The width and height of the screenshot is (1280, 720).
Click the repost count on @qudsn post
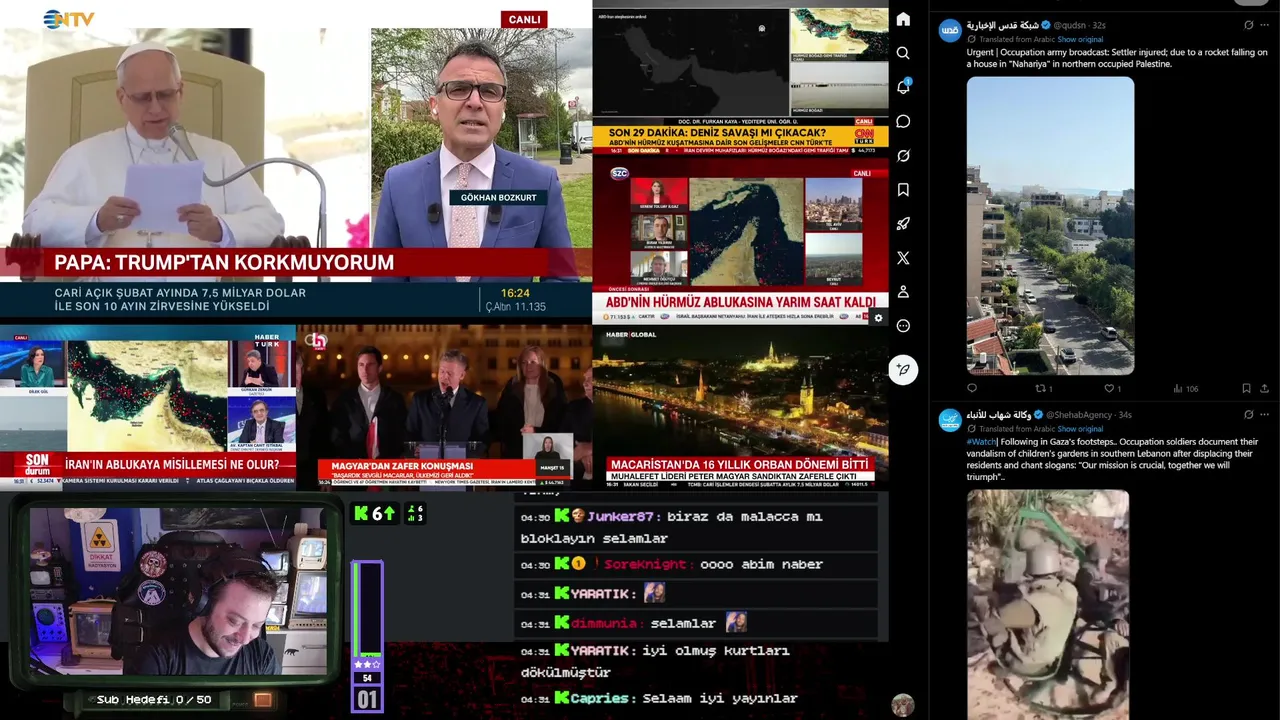click(x=1050, y=388)
